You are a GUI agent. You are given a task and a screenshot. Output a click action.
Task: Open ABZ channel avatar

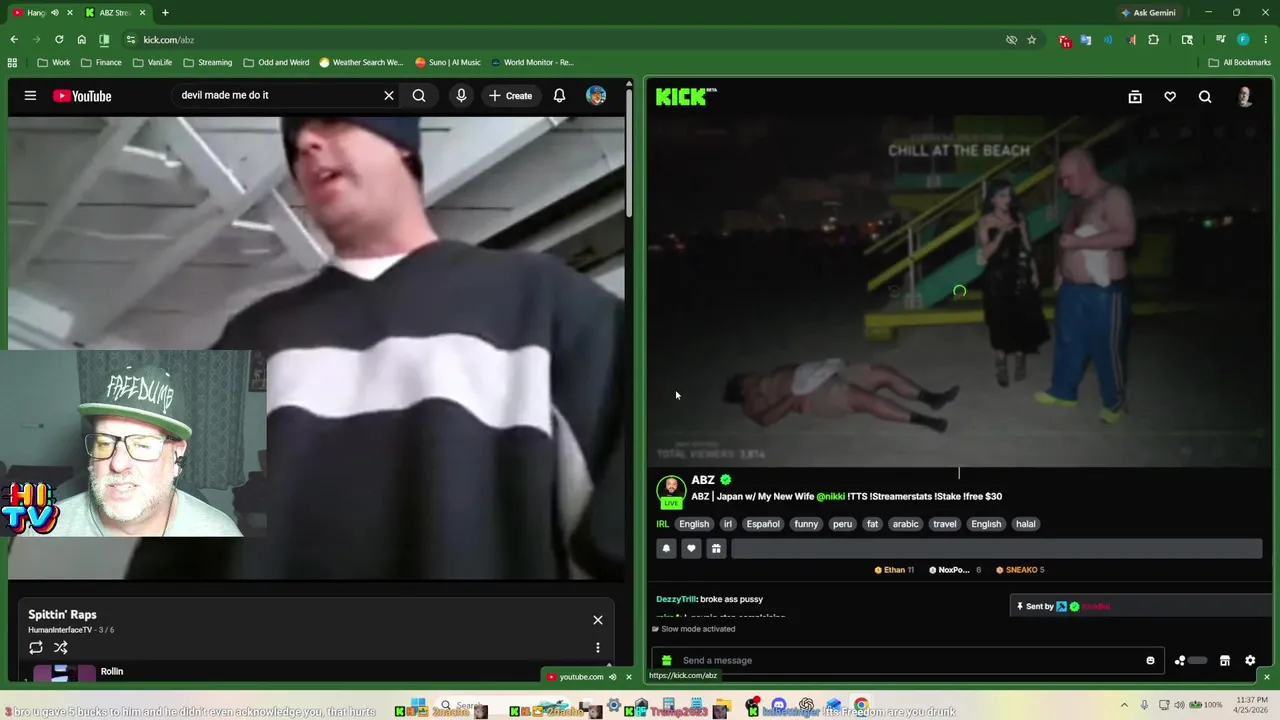tap(671, 489)
